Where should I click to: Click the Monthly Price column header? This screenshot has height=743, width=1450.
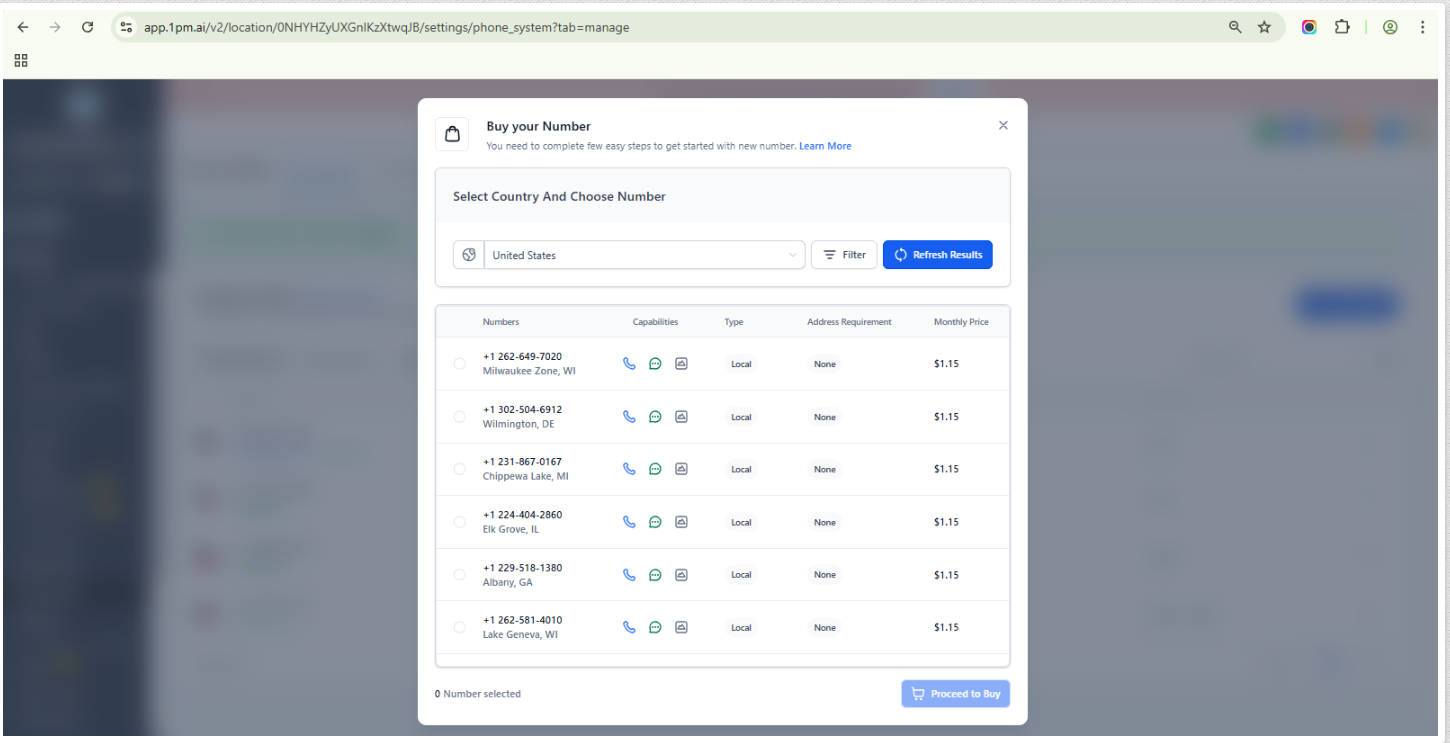coord(961,322)
